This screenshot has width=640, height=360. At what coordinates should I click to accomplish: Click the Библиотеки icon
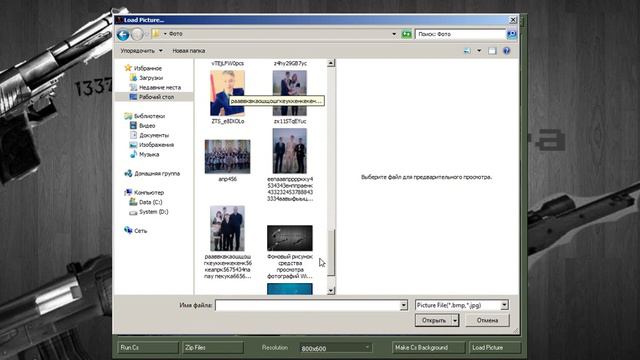[128, 116]
